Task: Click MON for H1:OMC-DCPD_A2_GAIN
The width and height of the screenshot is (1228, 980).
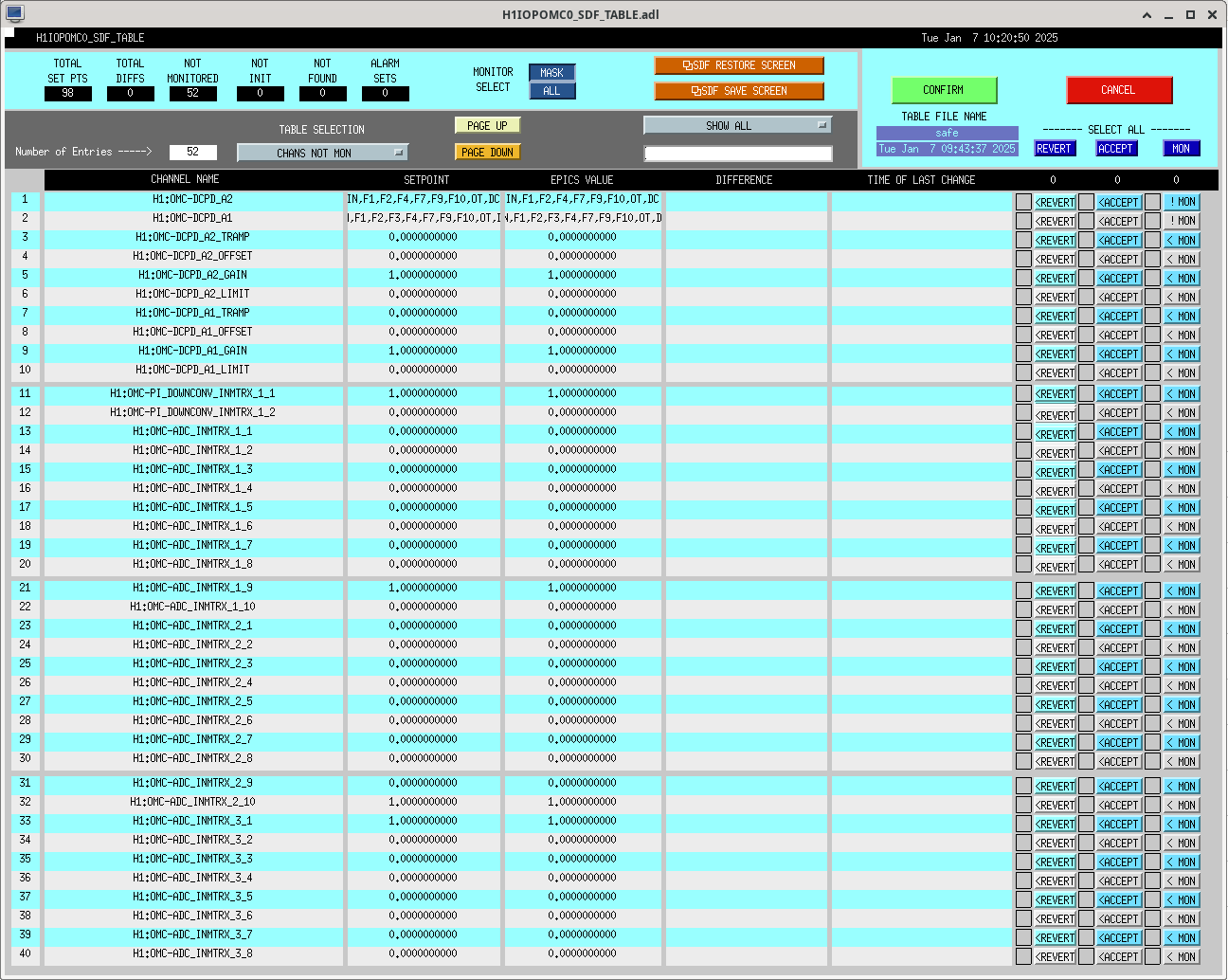Action: (x=1182, y=278)
